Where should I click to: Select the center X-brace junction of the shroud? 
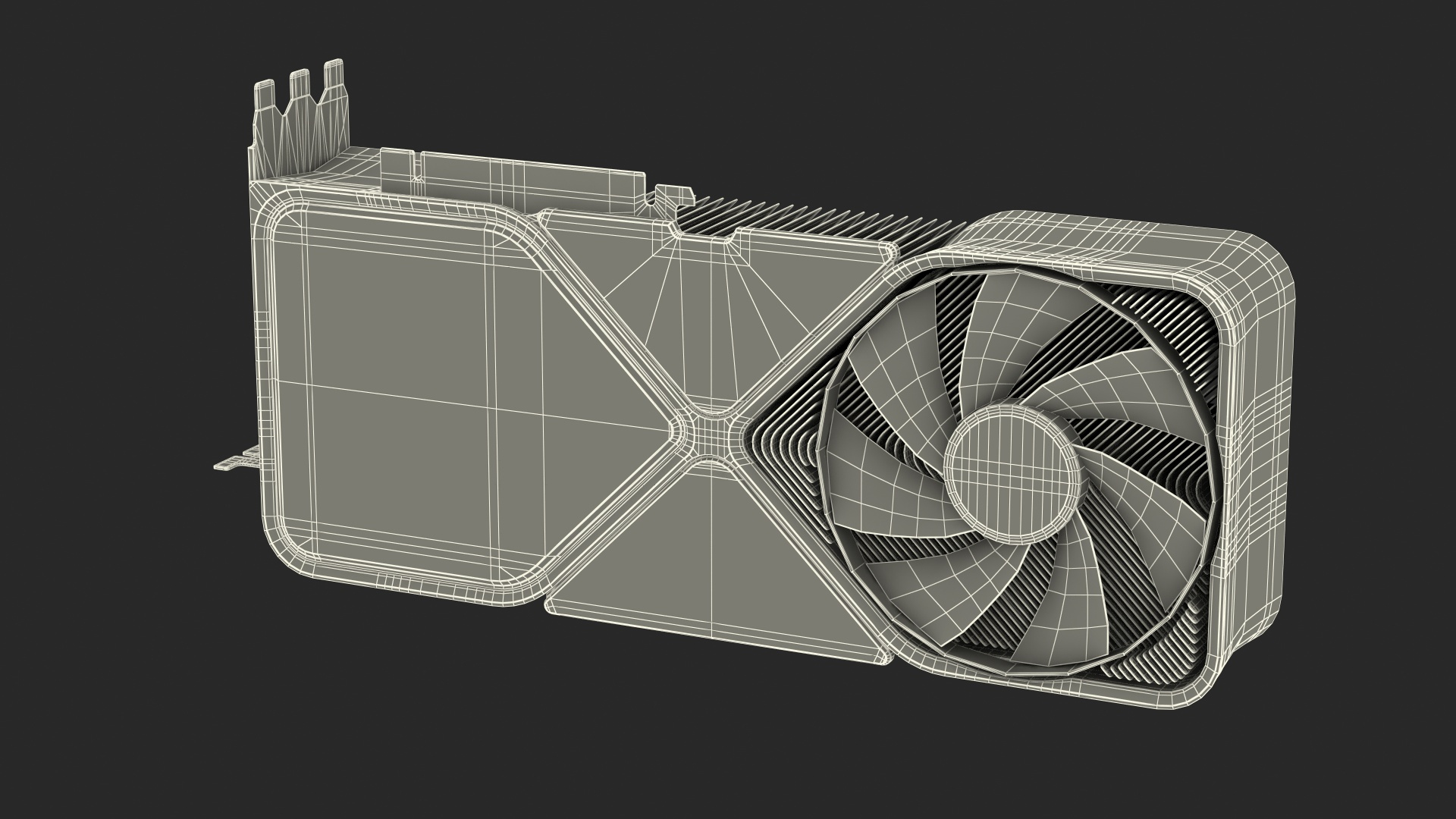pyautogui.click(x=711, y=437)
